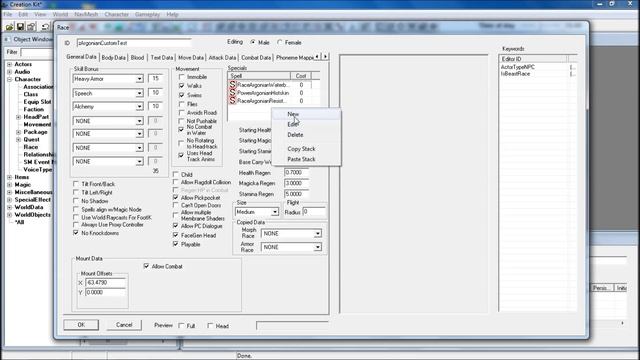Viewport: 640px width, 360px height.
Task: Click the tab strip left scroll arrow
Action: click(317, 56)
